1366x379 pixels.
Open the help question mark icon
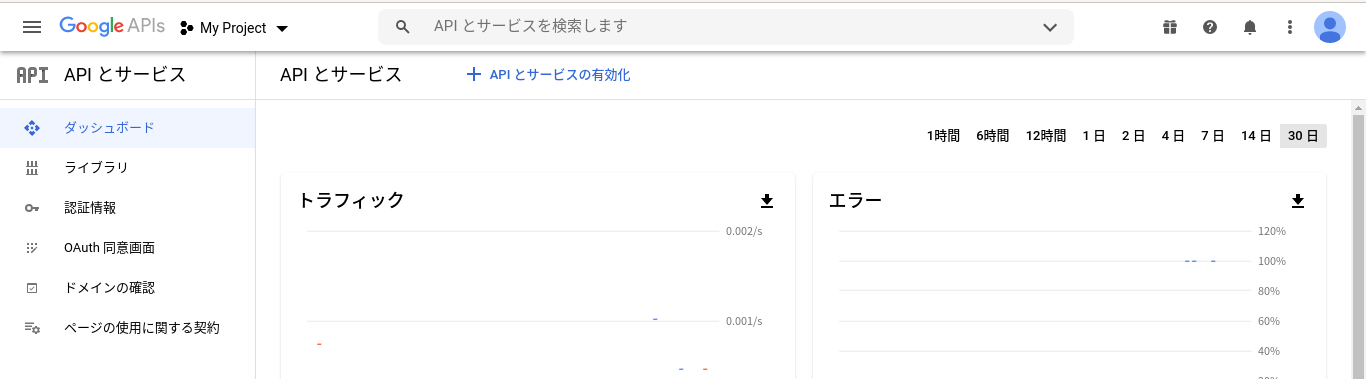click(x=1210, y=27)
